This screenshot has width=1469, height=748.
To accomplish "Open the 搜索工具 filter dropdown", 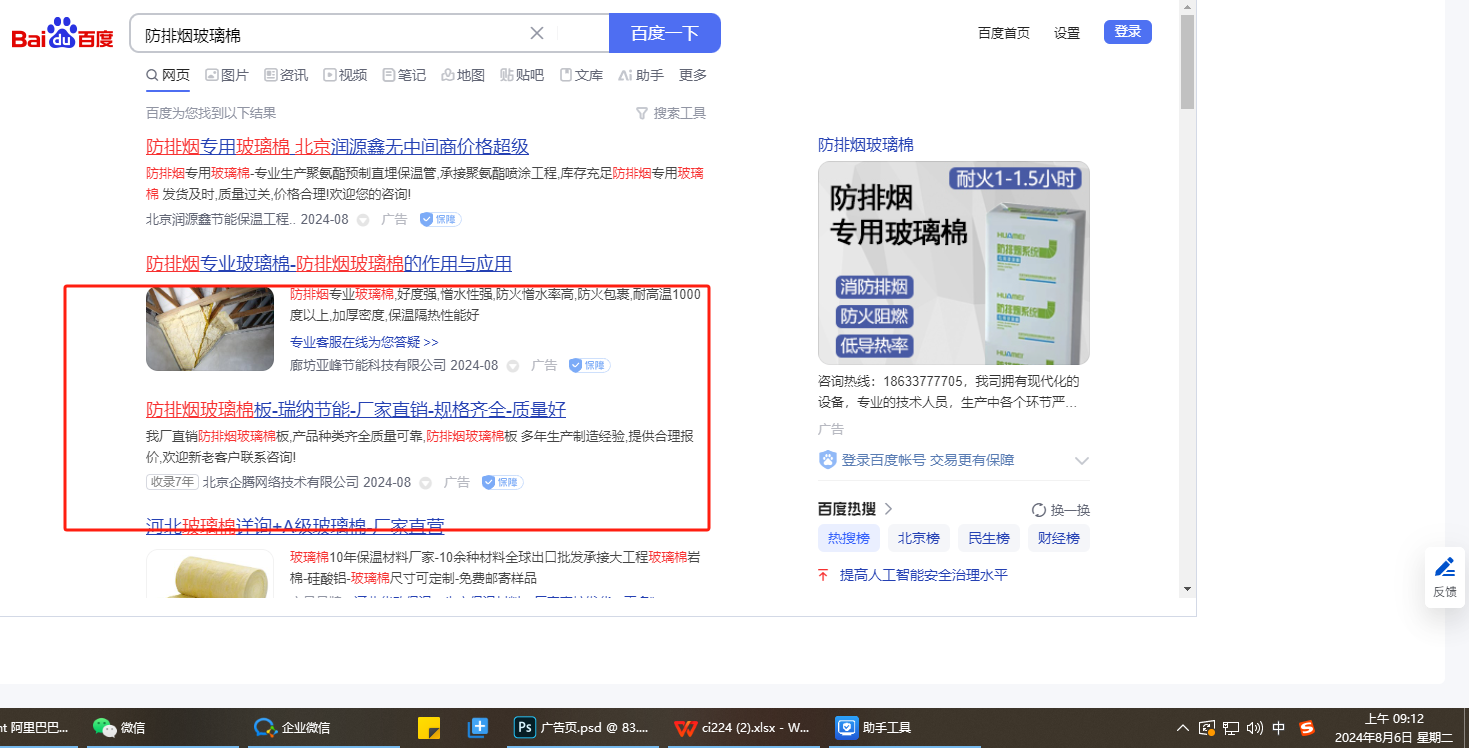I will tap(671, 113).
